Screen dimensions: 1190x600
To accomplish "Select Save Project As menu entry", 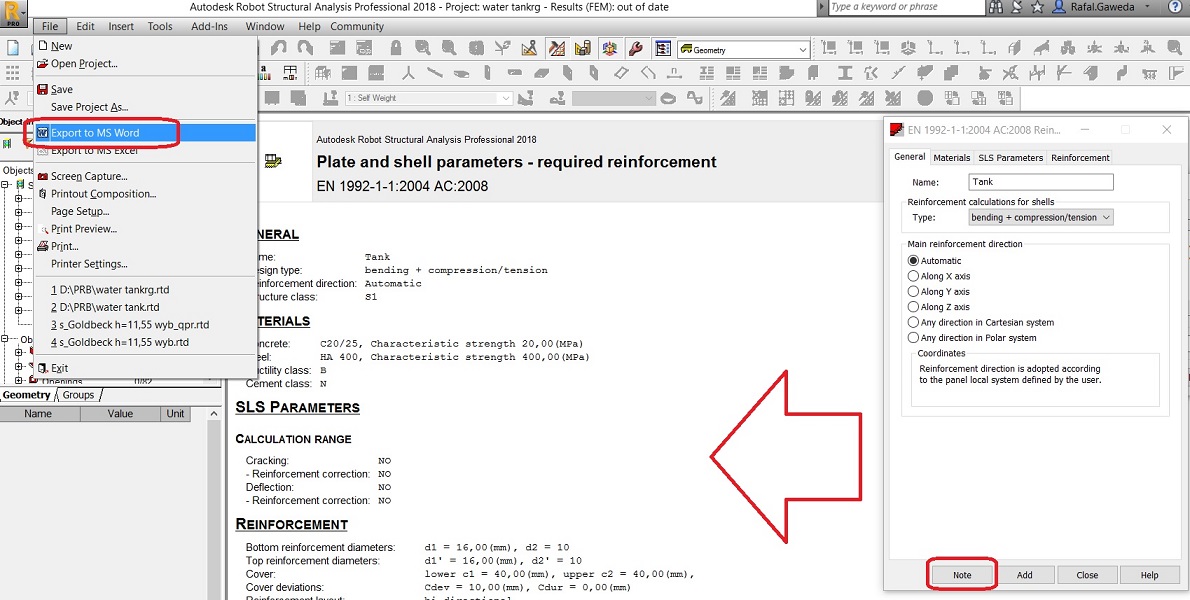I will (144, 107).
